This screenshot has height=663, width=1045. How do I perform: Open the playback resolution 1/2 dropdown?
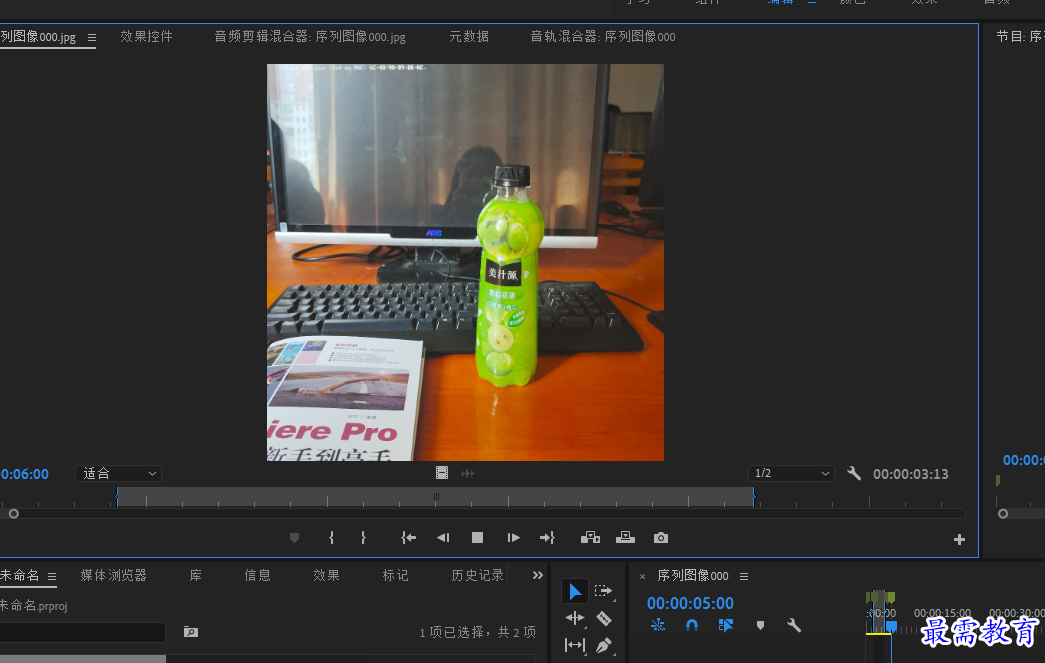click(791, 474)
